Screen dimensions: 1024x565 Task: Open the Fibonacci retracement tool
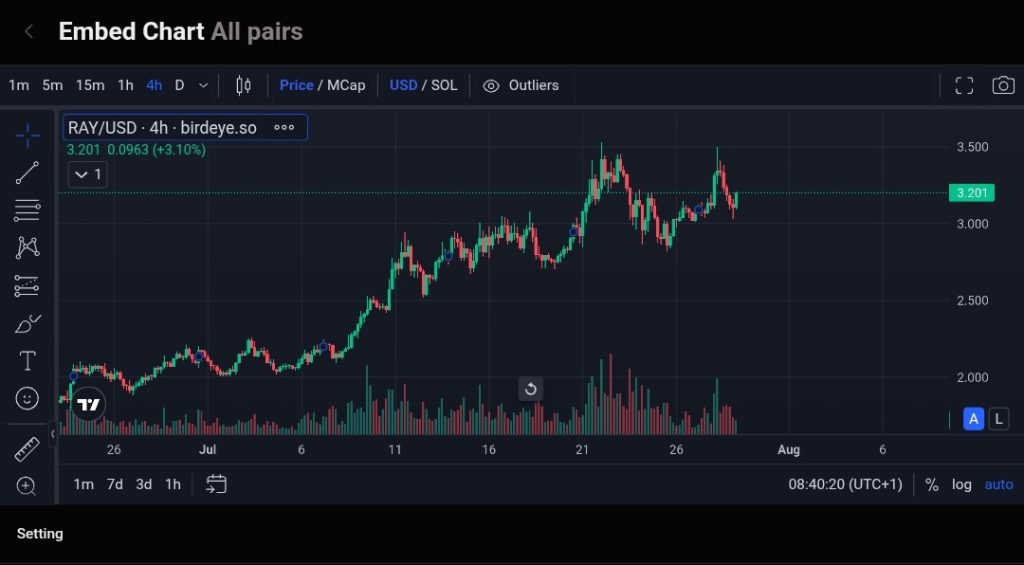coord(27,210)
